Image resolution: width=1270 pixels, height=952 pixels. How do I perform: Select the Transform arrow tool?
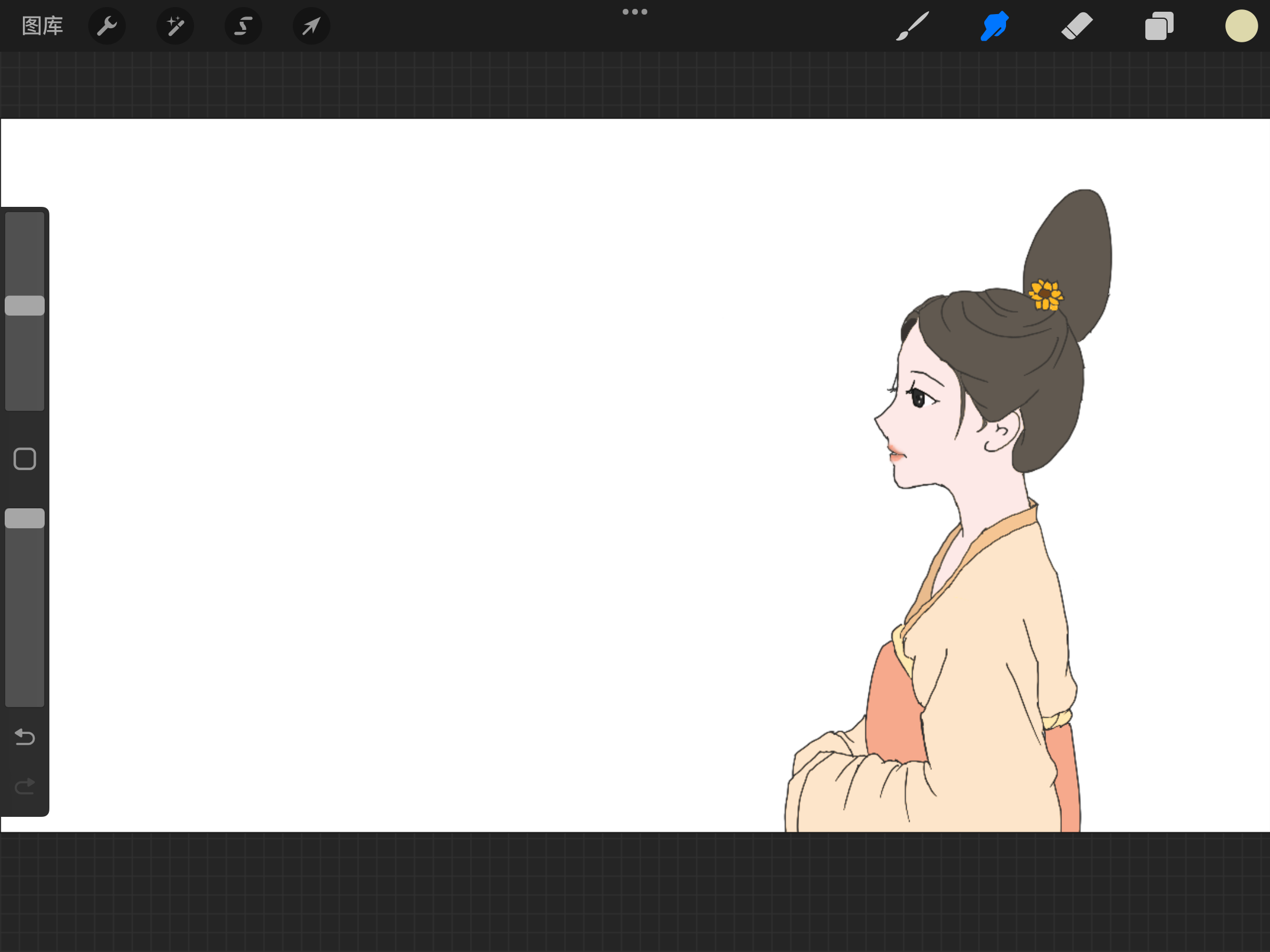311,26
